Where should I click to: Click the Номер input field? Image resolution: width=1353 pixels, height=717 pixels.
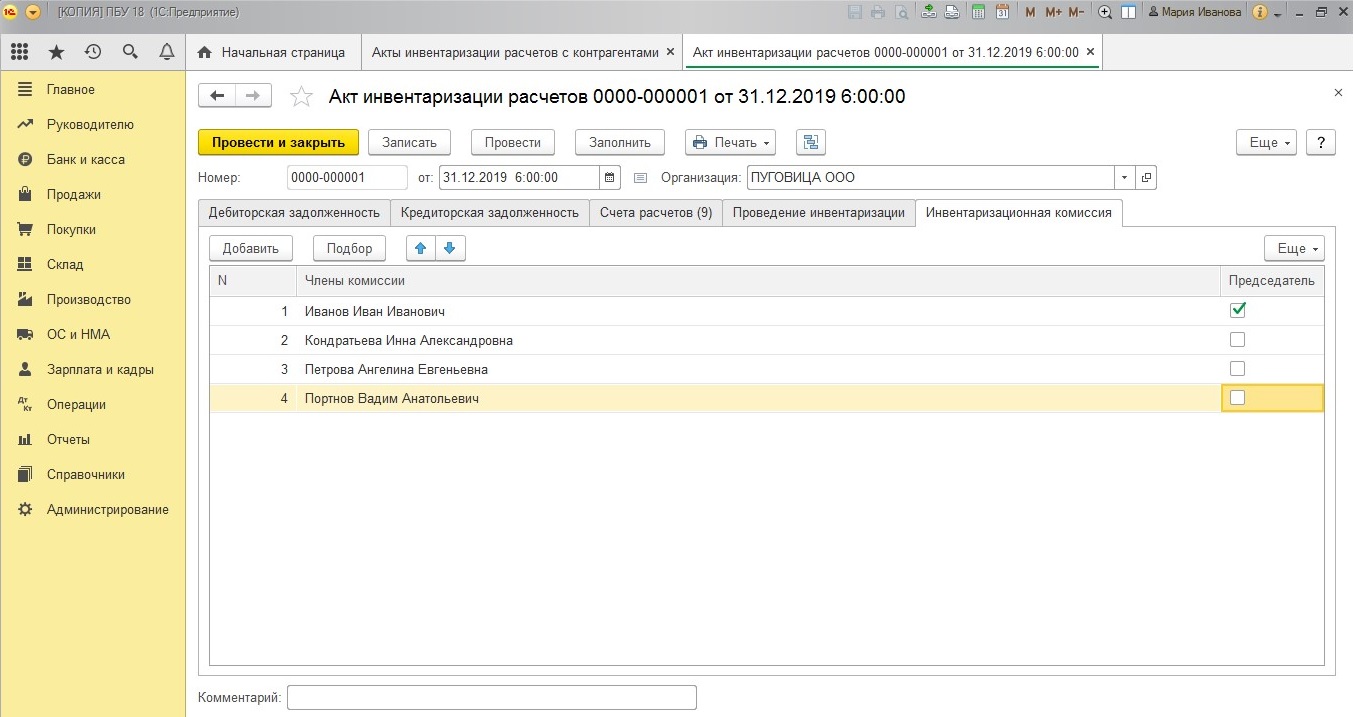coord(347,178)
